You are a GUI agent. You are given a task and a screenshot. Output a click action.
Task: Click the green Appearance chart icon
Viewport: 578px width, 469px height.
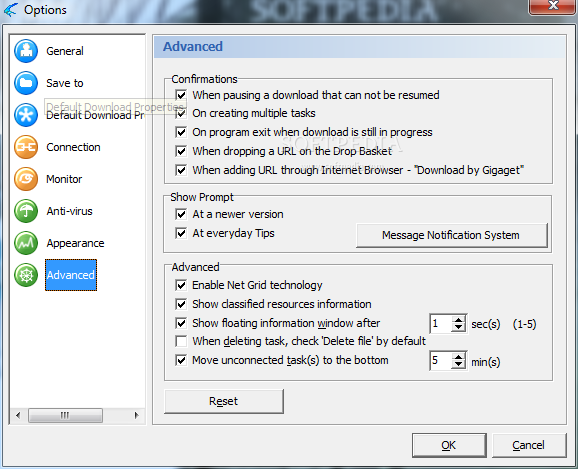26,243
